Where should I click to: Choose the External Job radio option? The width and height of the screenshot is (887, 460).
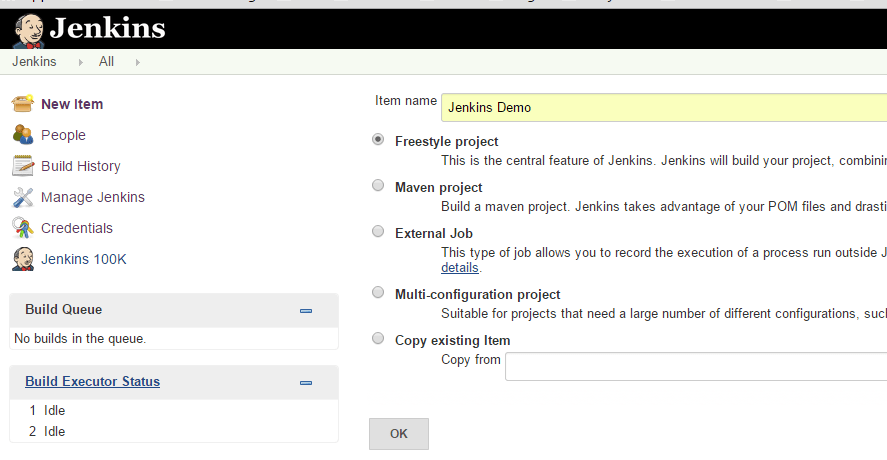(x=378, y=232)
